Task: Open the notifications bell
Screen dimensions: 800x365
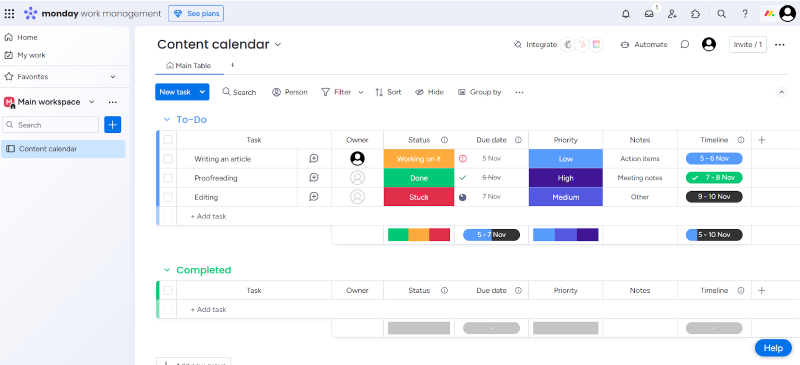Action: [x=626, y=14]
